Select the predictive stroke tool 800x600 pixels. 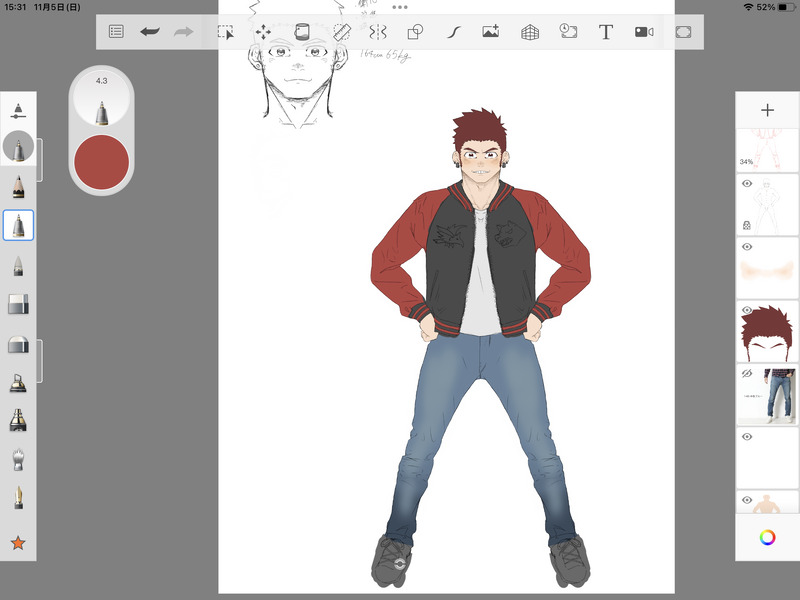(x=453, y=32)
